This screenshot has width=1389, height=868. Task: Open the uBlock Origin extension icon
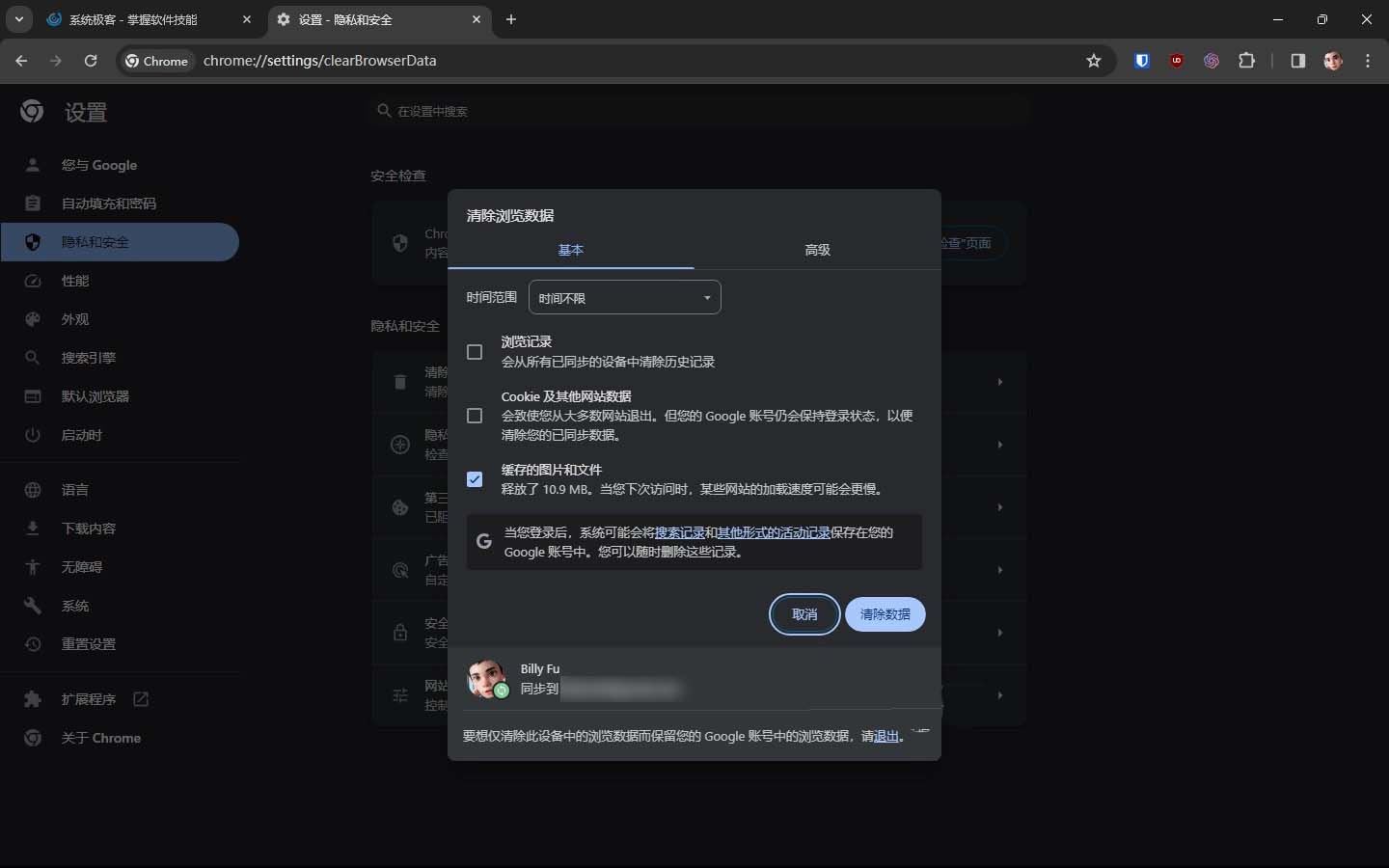tap(1177, 61)
